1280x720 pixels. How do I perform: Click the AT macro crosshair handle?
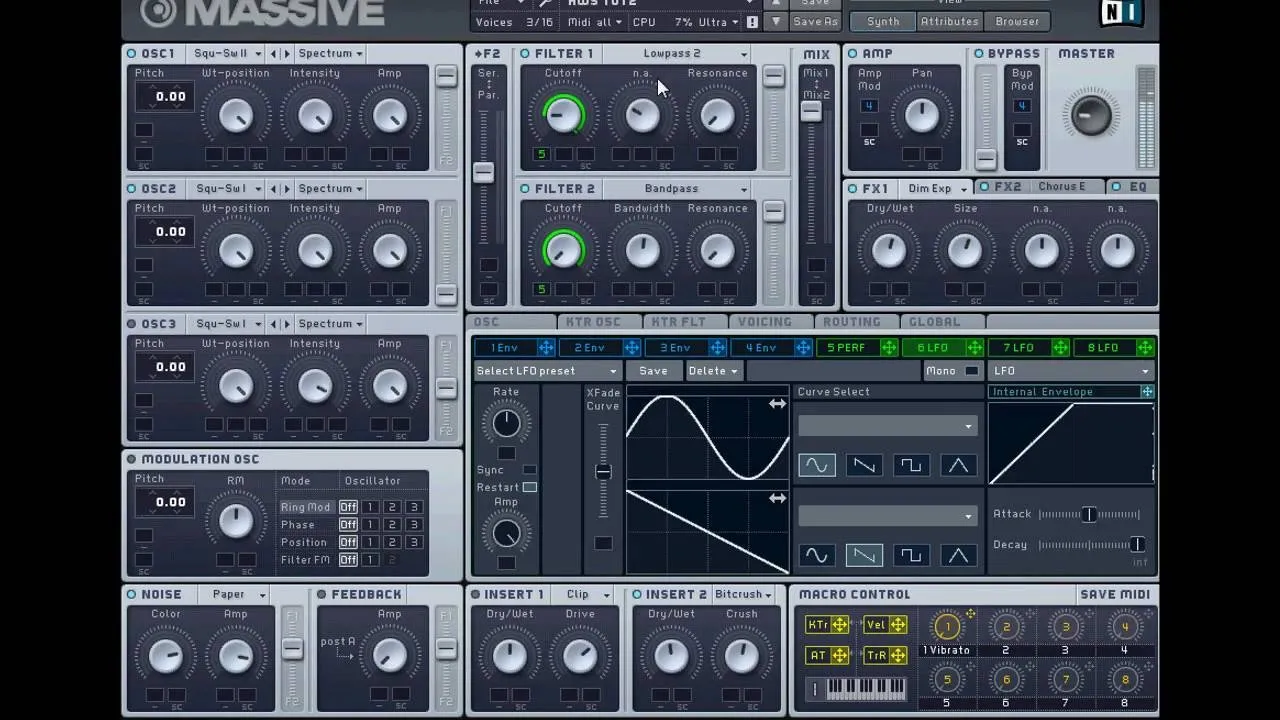pyautogui.click(x=840, y=655)
